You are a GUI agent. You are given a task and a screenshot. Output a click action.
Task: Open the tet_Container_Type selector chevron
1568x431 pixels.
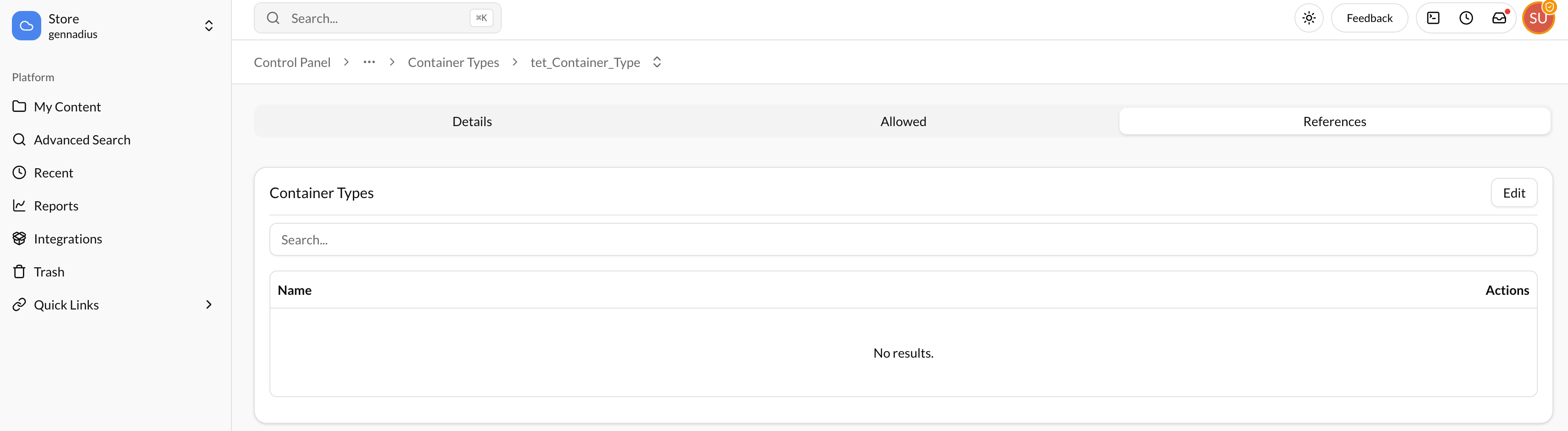[656, 62]
